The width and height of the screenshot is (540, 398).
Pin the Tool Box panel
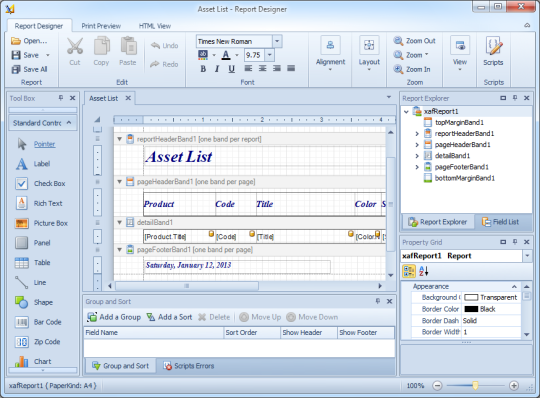point(61,98)
